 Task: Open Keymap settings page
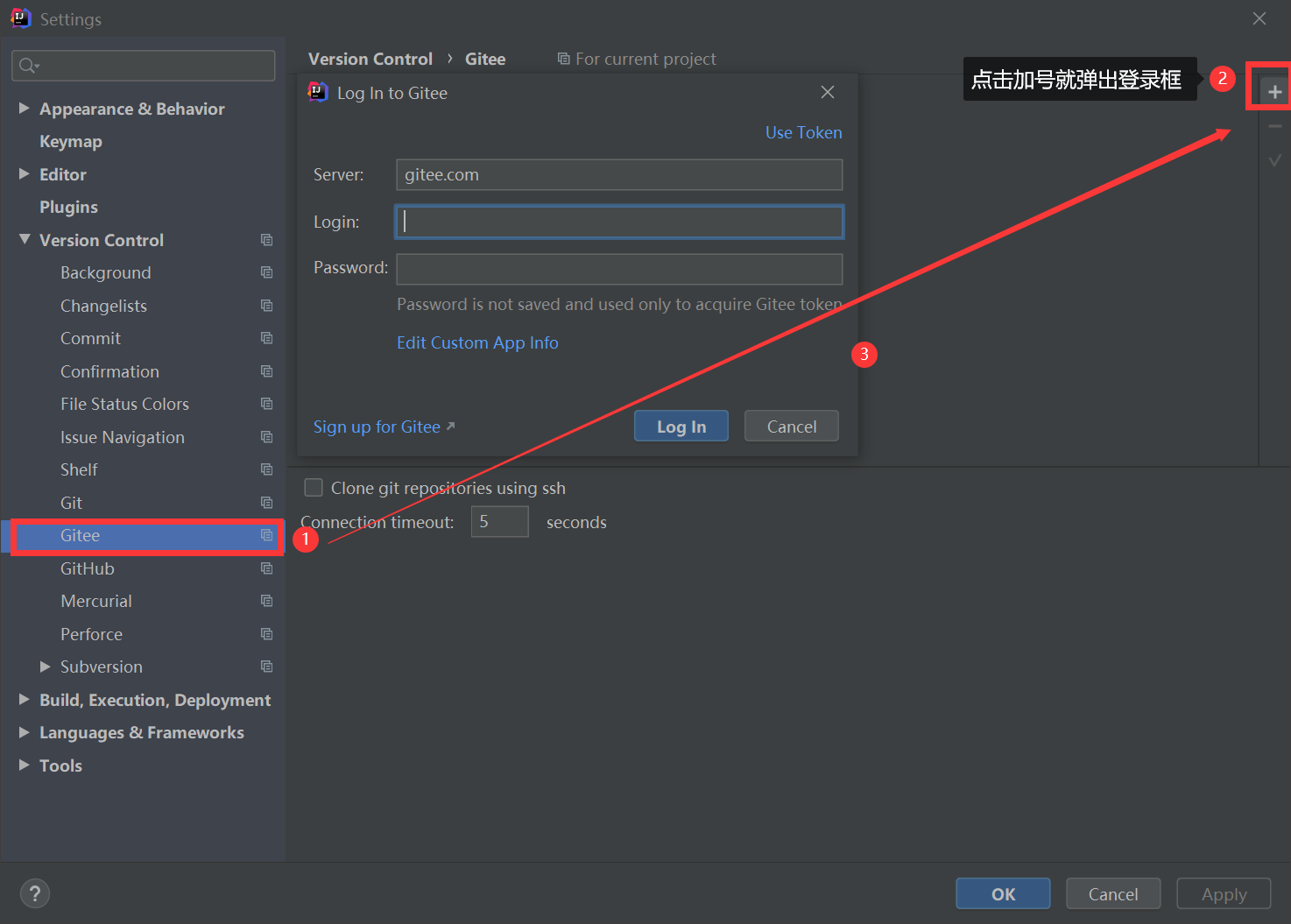(71, 141)
